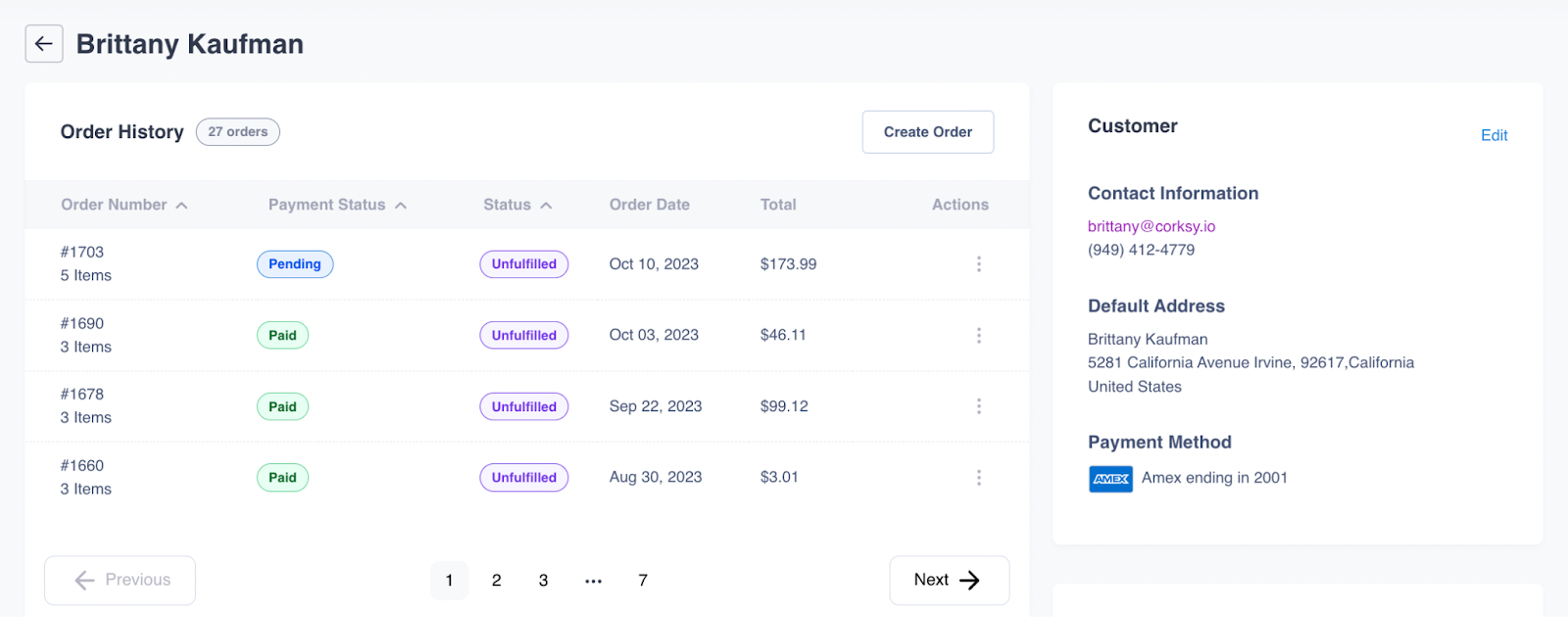The width and height of the screenshot is (1568, 617).
Task: Open the brittany@corksy.io email link
Action: (x=1151, y=226)
